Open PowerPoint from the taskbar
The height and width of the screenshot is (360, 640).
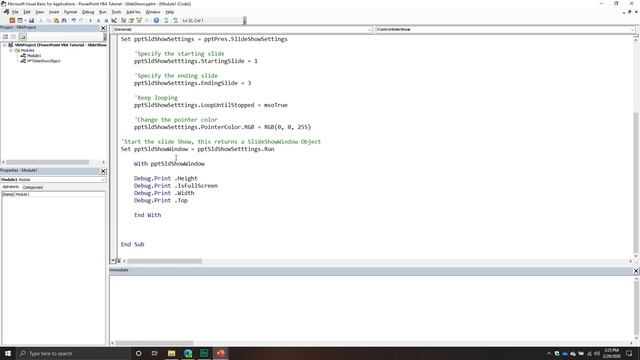pos(220,353)
